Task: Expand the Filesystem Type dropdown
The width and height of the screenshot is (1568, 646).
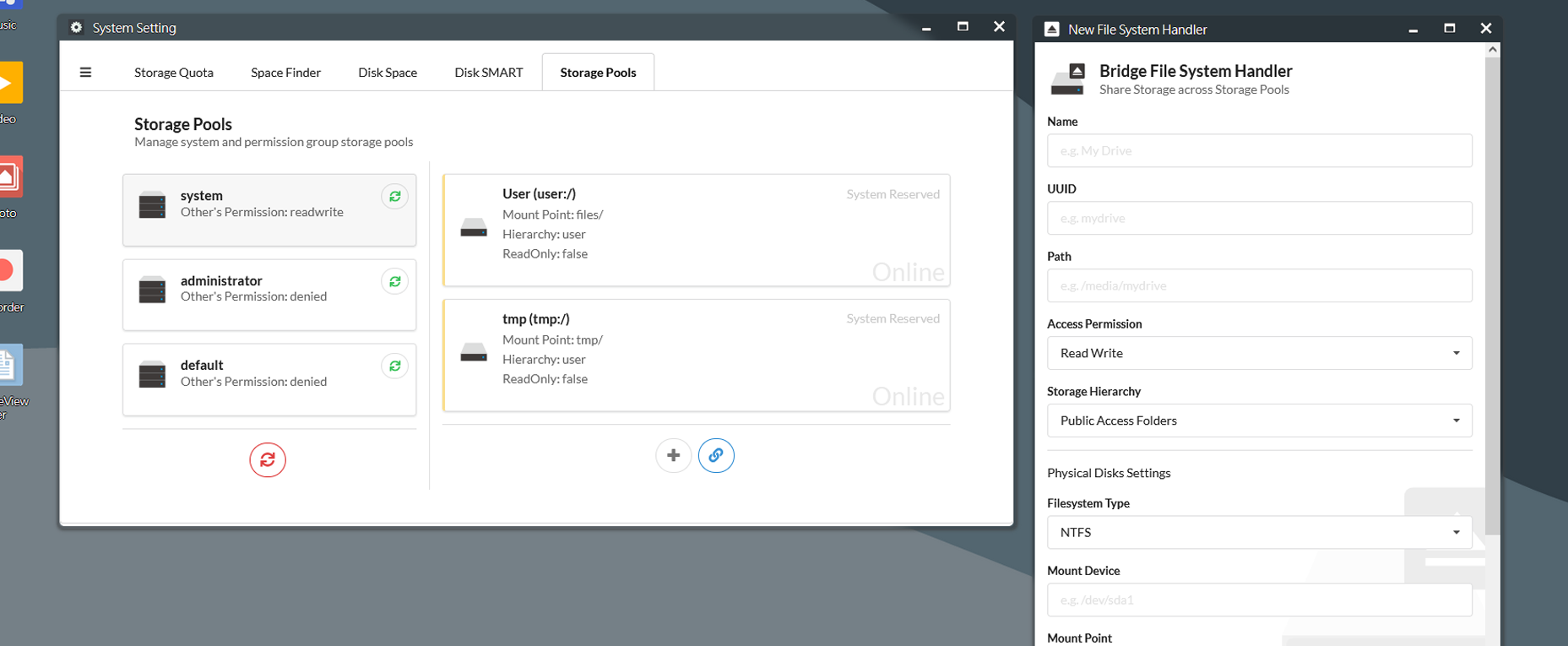Action: 1259,533
